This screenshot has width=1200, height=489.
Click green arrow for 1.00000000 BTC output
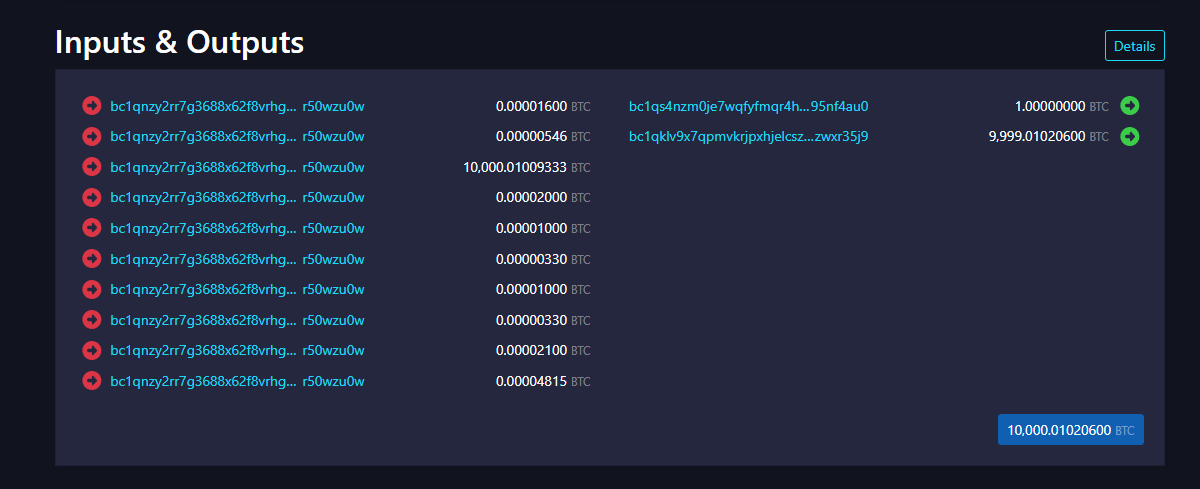click(1130, 106)
